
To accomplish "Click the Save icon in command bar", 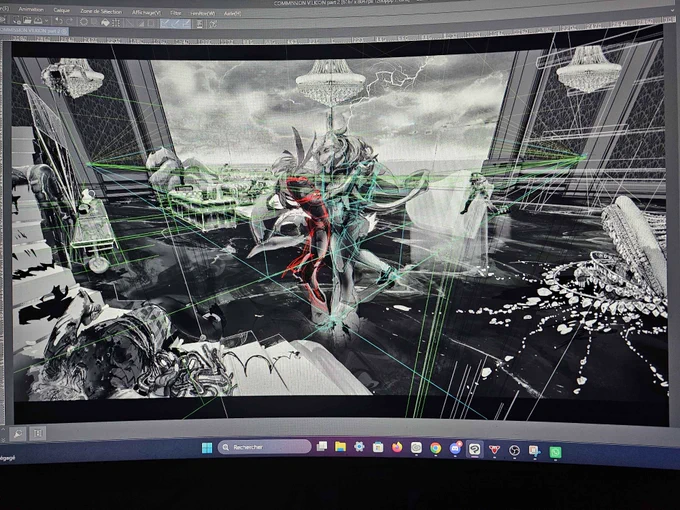I will [38, 20].
